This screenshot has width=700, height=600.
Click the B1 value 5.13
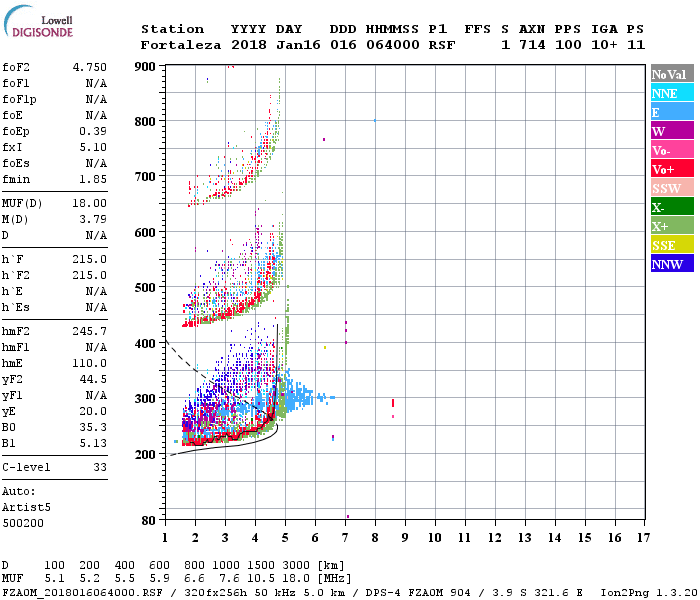coord(93,443)
